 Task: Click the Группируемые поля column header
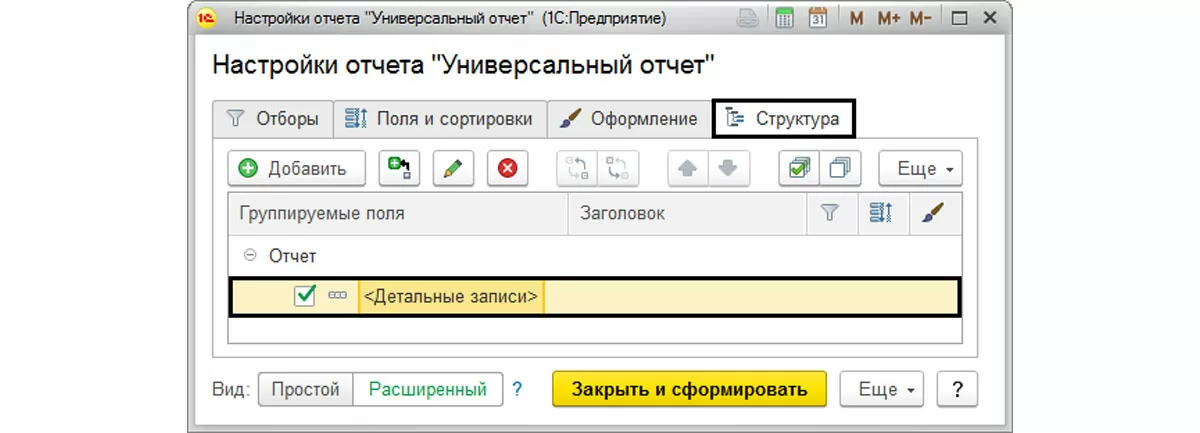pos(398,213)
